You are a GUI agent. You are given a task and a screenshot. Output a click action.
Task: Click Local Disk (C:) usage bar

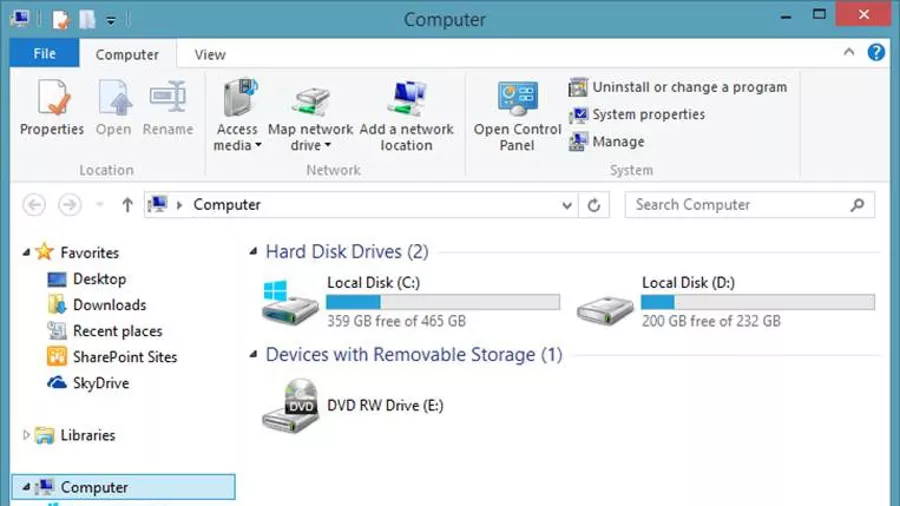point(443,302)
